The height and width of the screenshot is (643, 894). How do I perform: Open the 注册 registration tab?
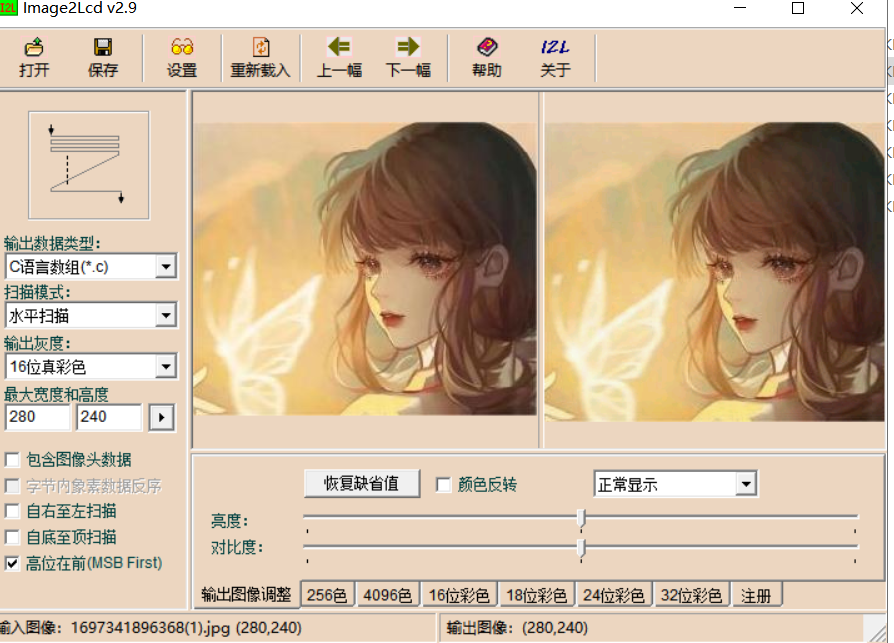pos(756,596)
